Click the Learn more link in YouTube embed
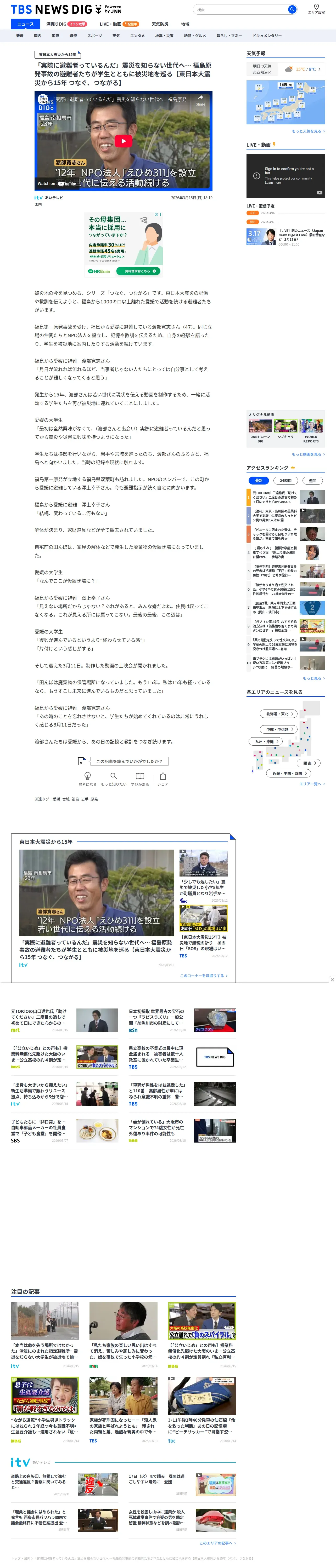 point(273,183)
